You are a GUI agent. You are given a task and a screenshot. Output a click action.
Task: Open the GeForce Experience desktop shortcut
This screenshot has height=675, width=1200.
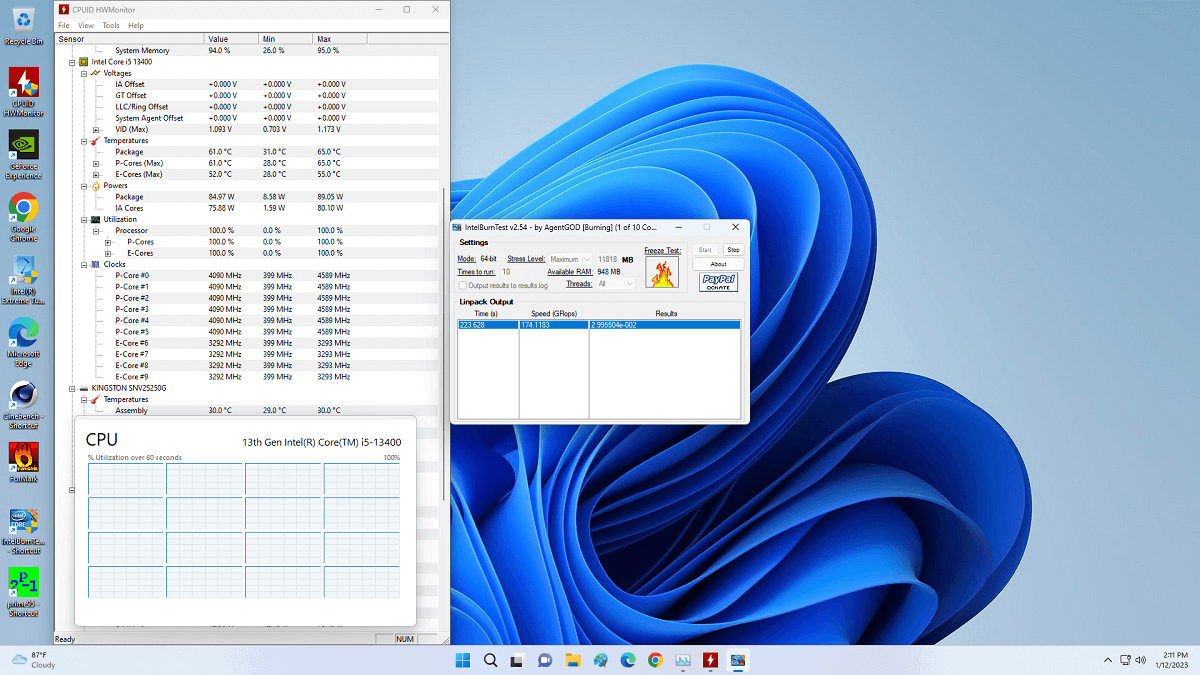[24, 155]
